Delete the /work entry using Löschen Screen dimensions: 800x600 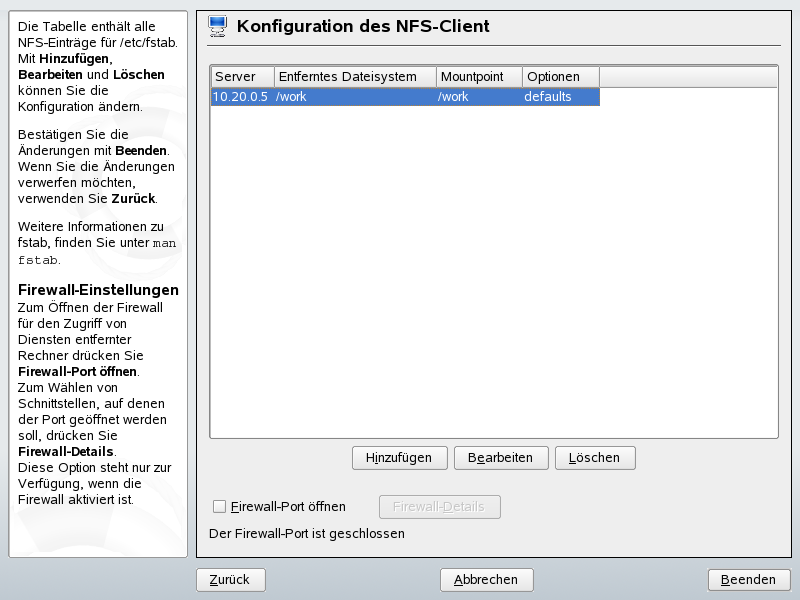click(594, 457)
